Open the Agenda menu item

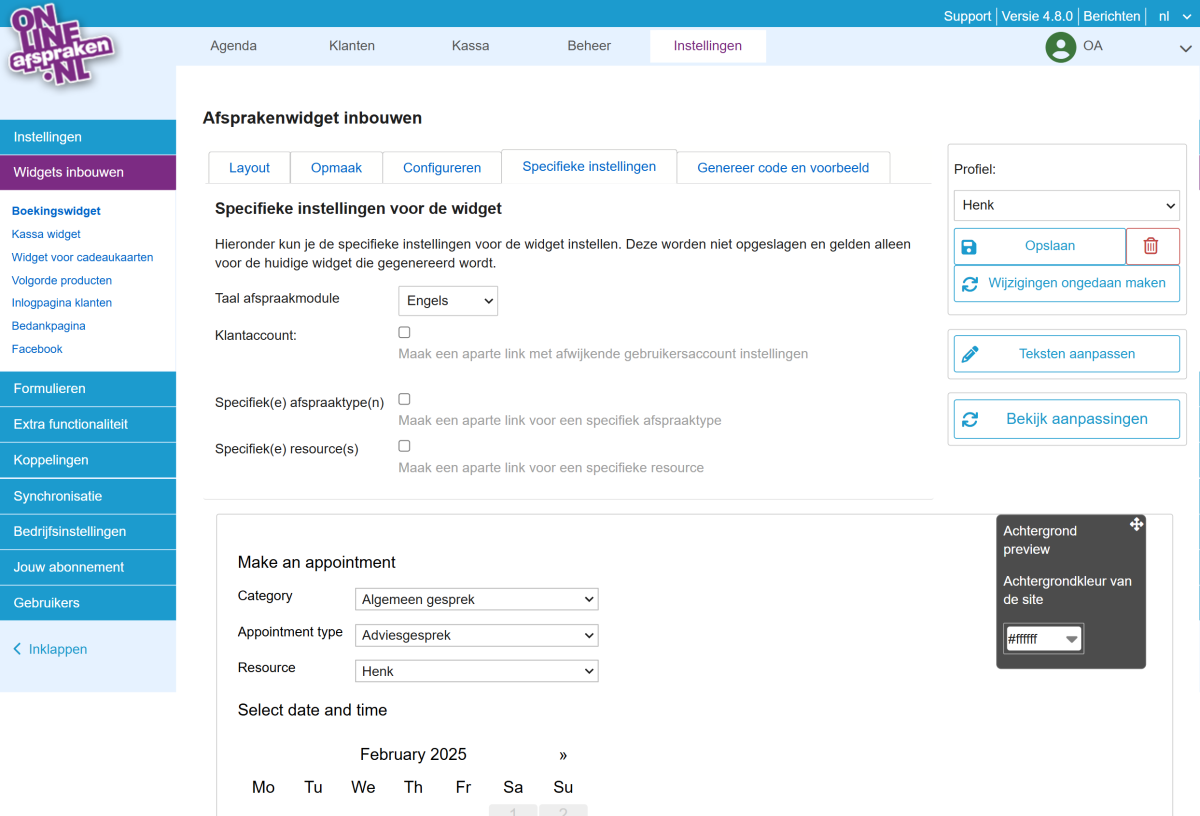(x=233, y=46)
